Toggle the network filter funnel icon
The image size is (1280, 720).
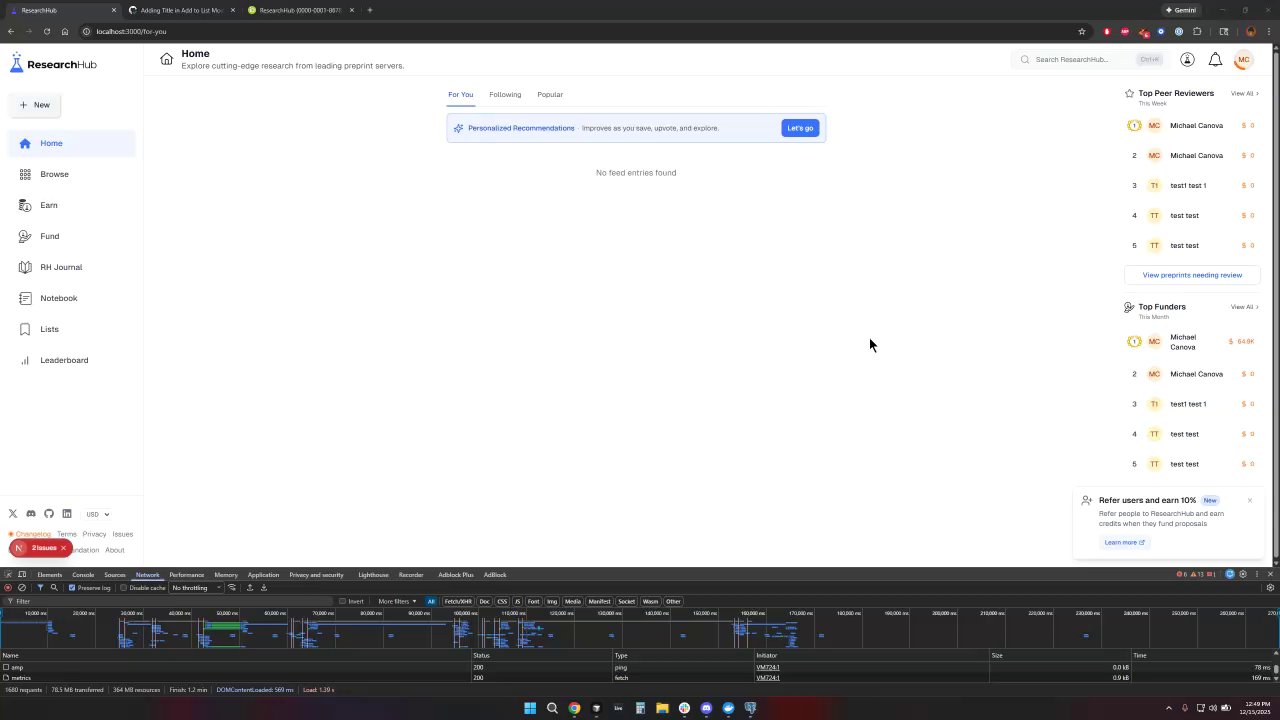(40, 588)
